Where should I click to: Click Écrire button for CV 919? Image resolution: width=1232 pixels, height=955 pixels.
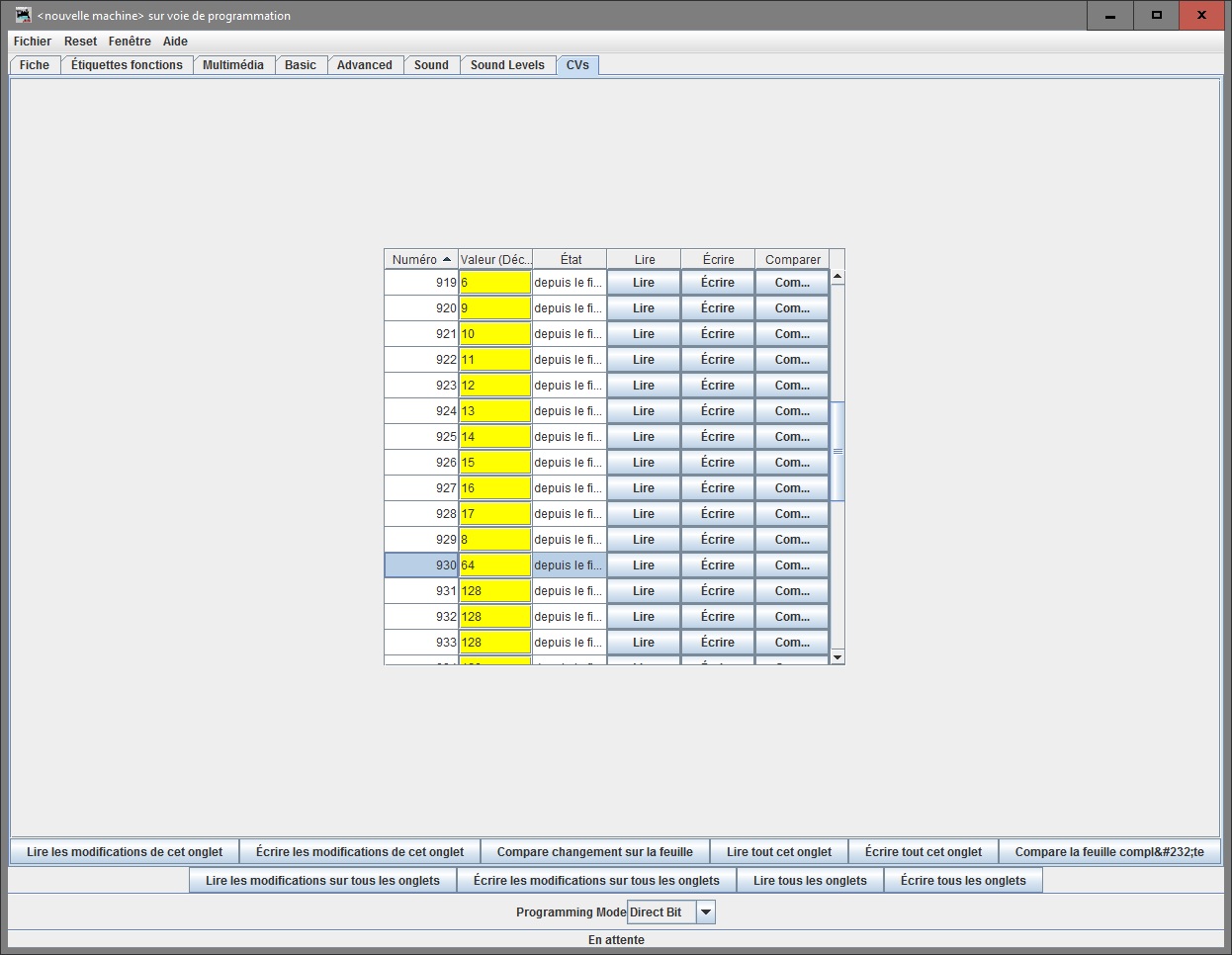tap(718, 283)
